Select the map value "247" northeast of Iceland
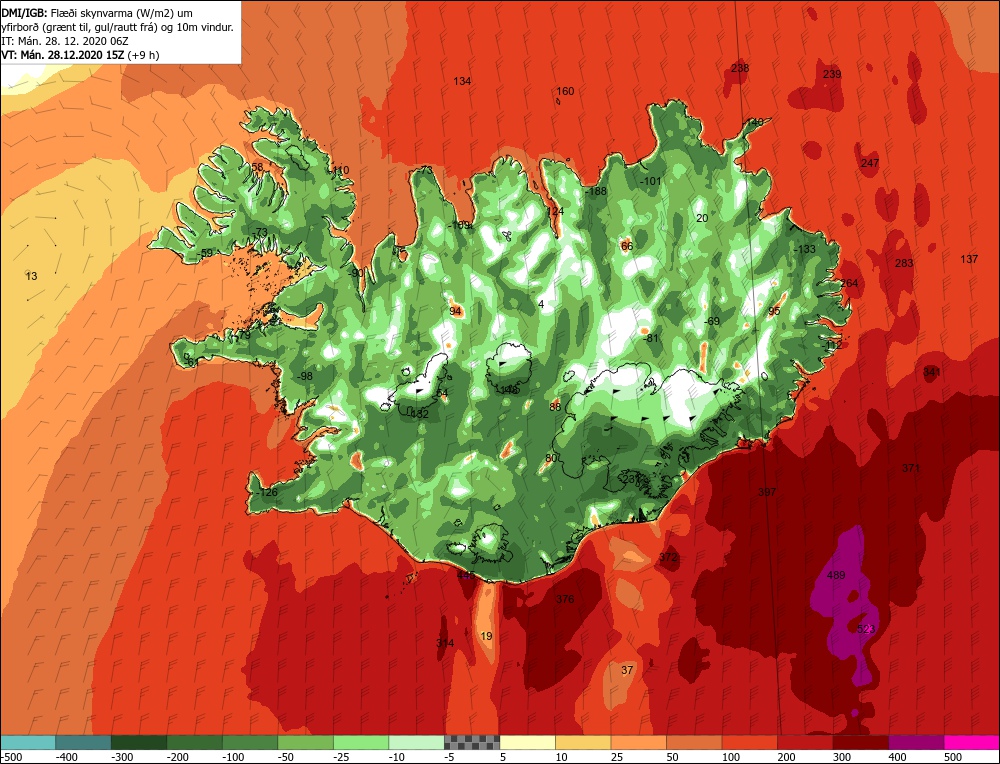 [x=870, y=163]
